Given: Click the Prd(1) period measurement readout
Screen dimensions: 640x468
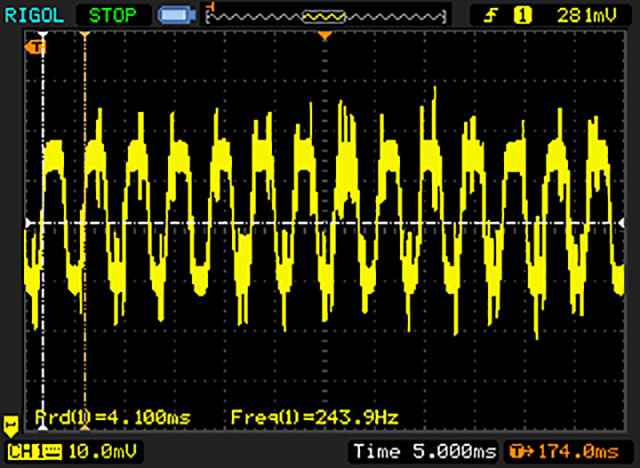Looking at the screenshot, I should click(112, 416).
